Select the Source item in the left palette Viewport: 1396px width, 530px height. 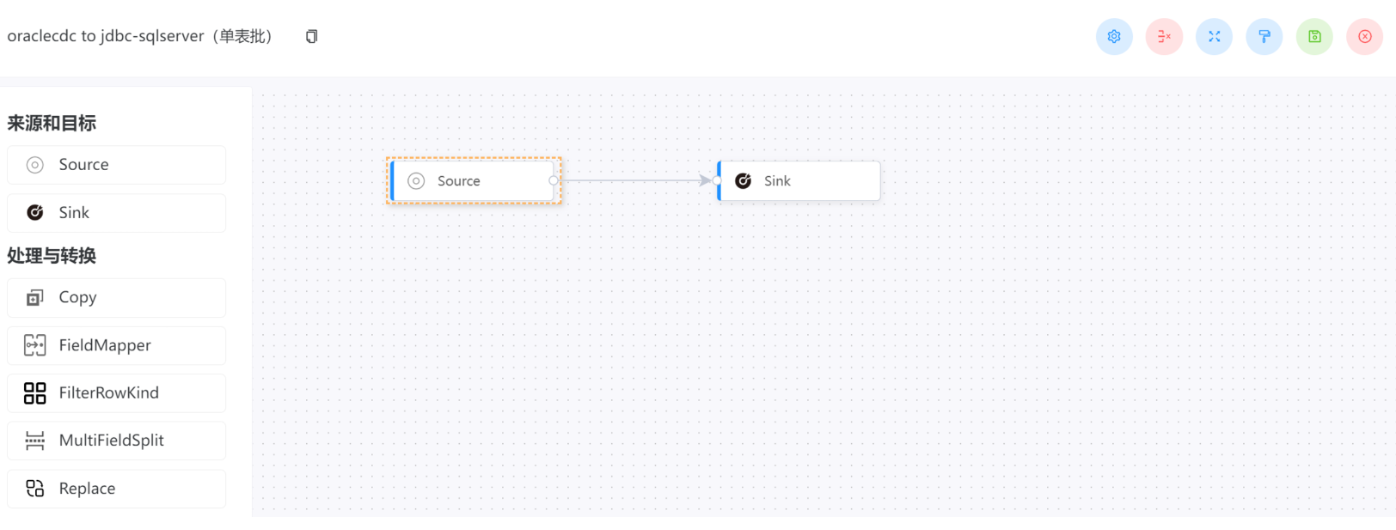(x=116, y=165)
